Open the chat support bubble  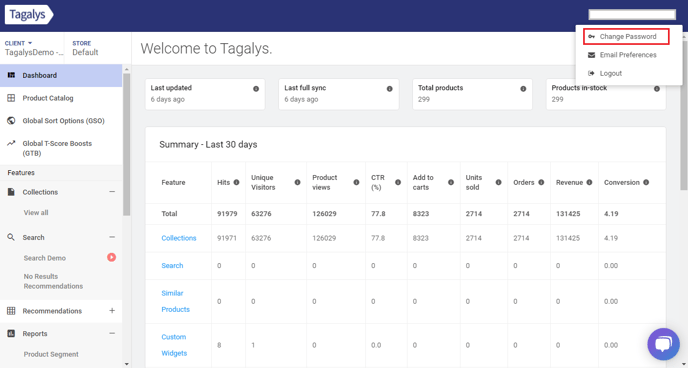pos(663,344)
